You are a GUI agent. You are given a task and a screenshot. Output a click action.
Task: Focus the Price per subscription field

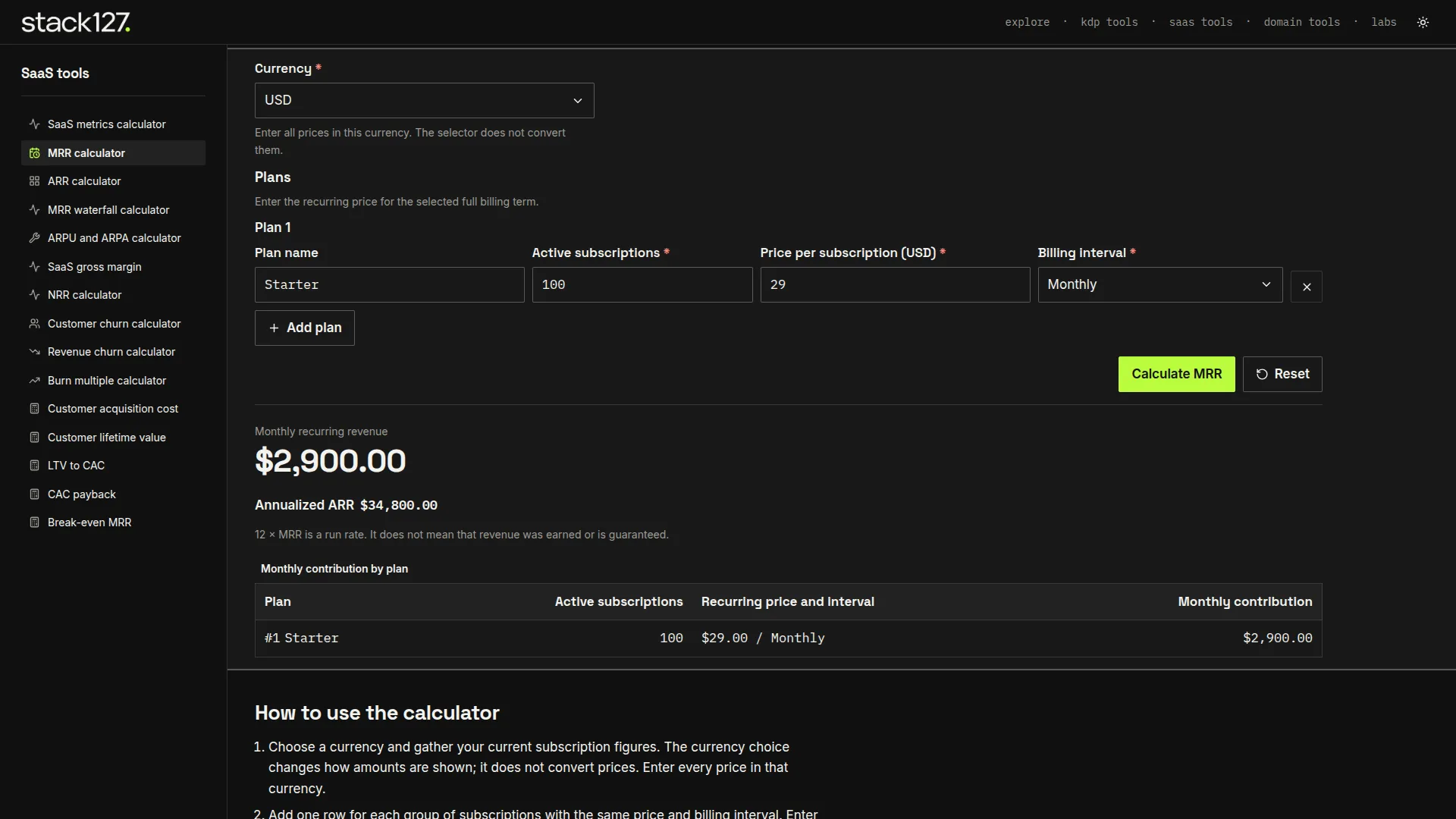(x=895, y=284)
